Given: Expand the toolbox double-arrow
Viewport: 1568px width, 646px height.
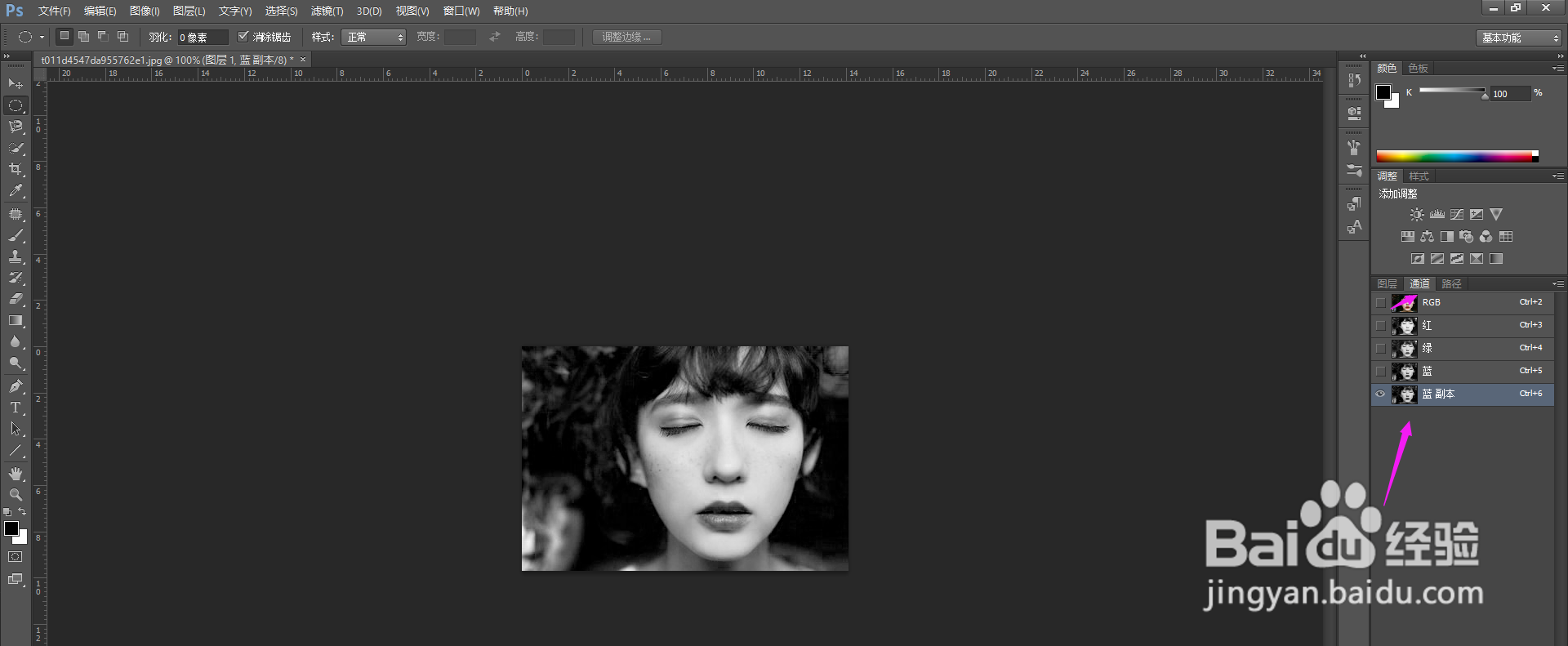Looking at the screenshot, I should (7, 56).
